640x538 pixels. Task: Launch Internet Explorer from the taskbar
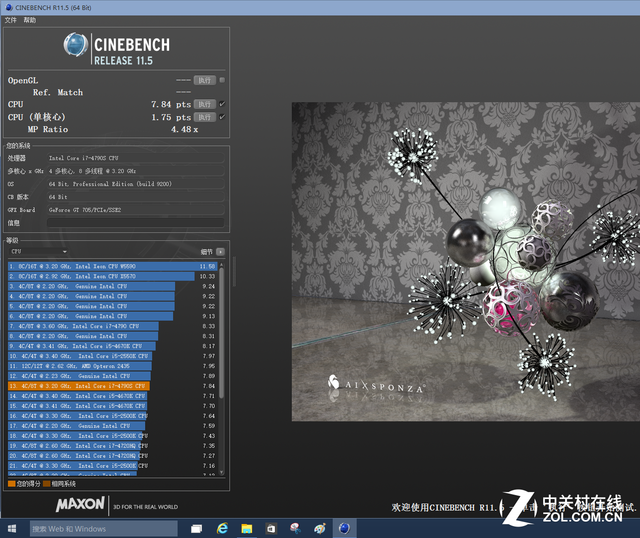tap(222, 529)
